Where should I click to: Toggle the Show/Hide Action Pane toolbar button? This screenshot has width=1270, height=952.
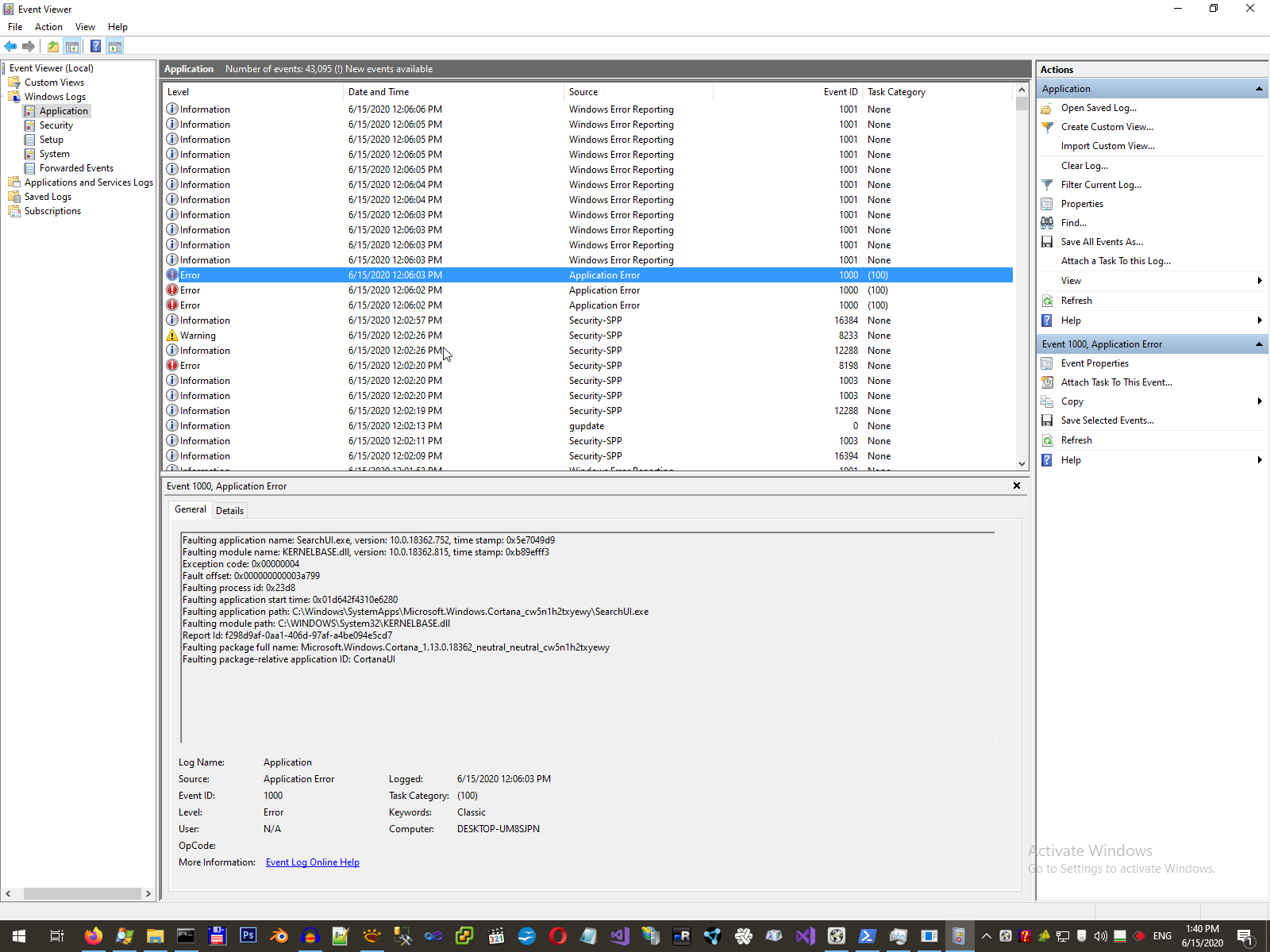(x=115, y=46)
